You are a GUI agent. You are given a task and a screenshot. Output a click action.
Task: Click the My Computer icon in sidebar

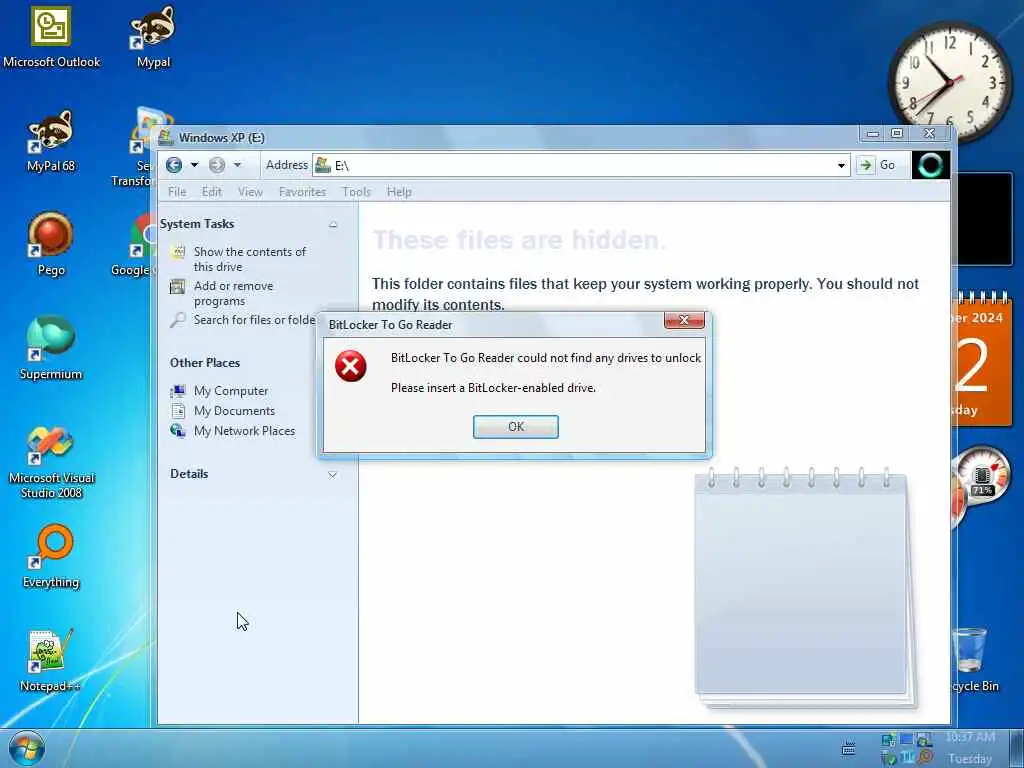[178, 391]
